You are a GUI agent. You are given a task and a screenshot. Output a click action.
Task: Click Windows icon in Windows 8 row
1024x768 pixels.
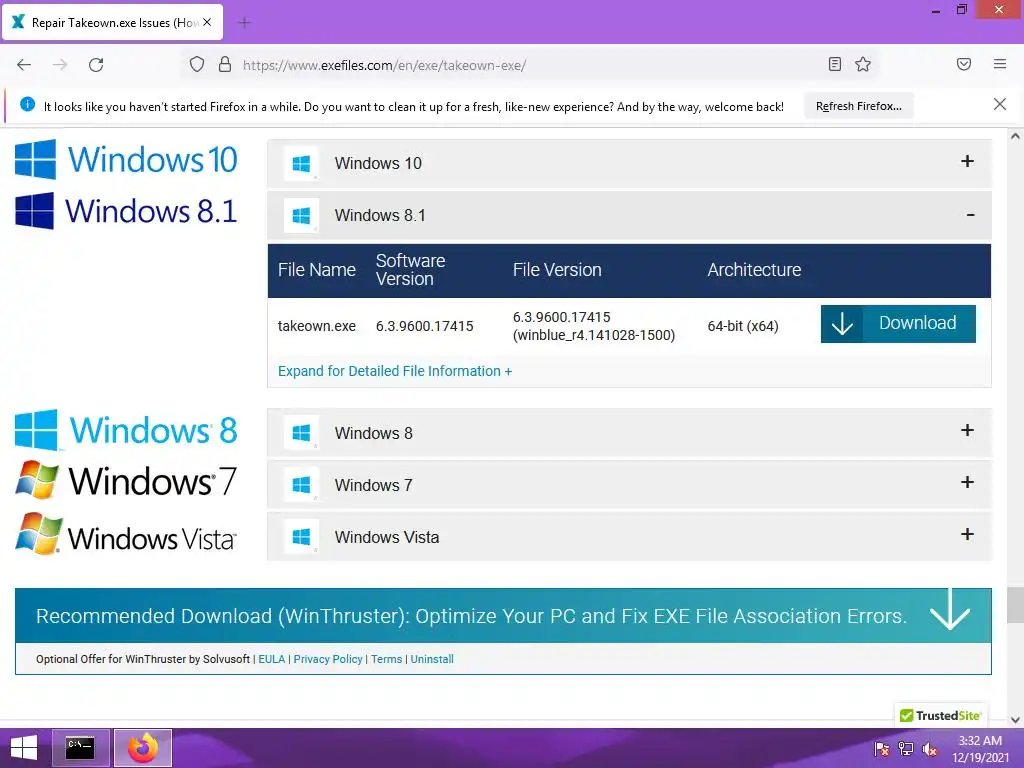tap(301, 433)
